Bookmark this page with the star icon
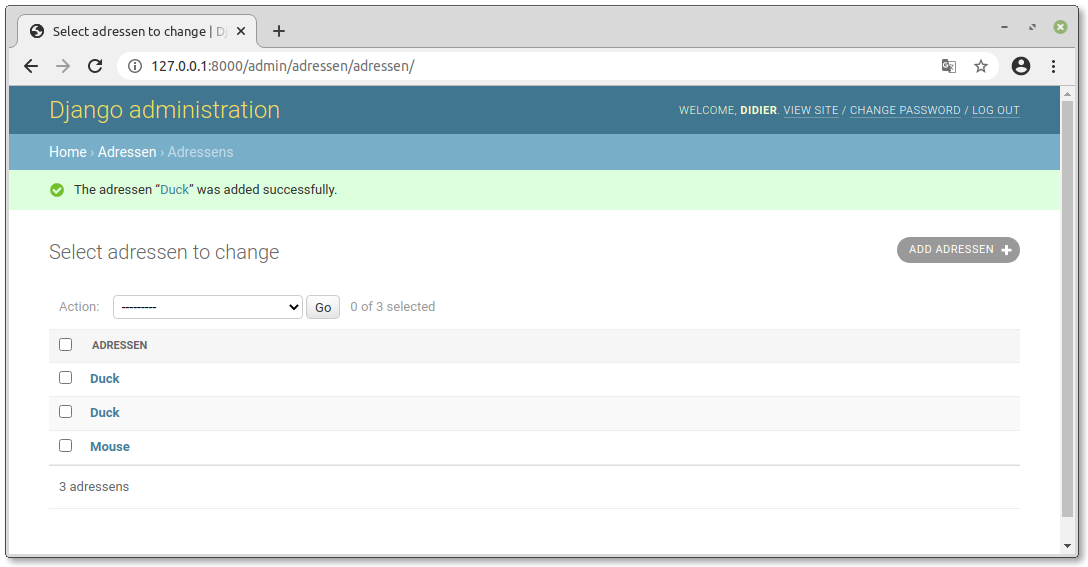This screenshot has height=567, width=1088. [x=980, y=66]
